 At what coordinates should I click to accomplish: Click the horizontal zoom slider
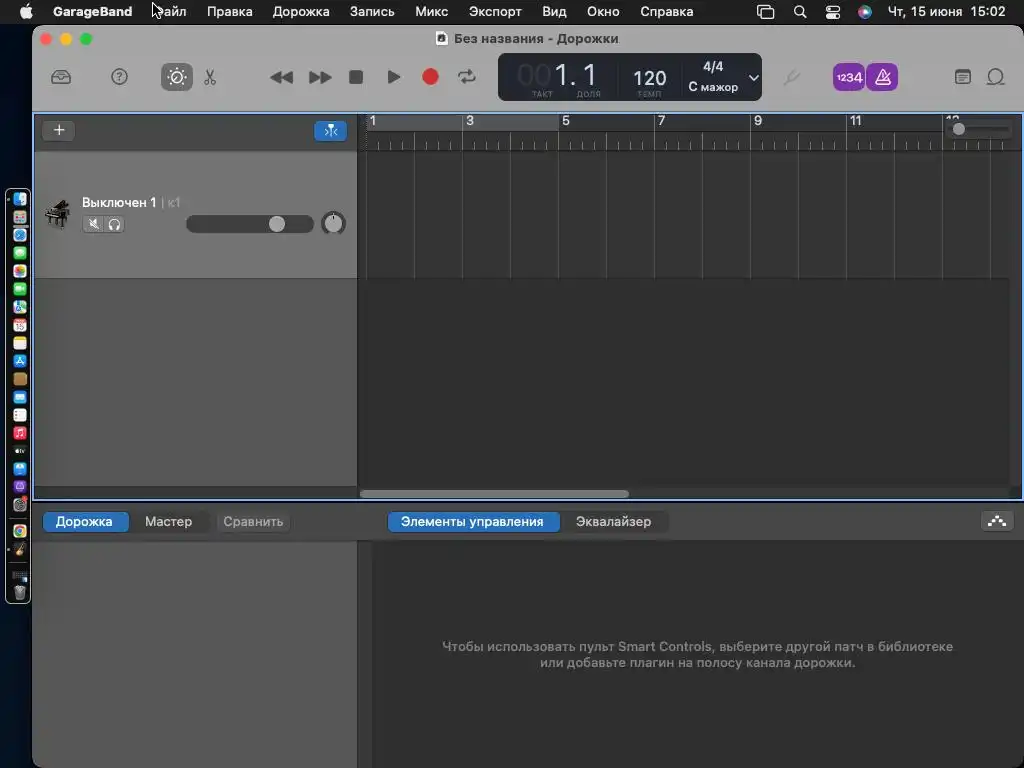979,129
